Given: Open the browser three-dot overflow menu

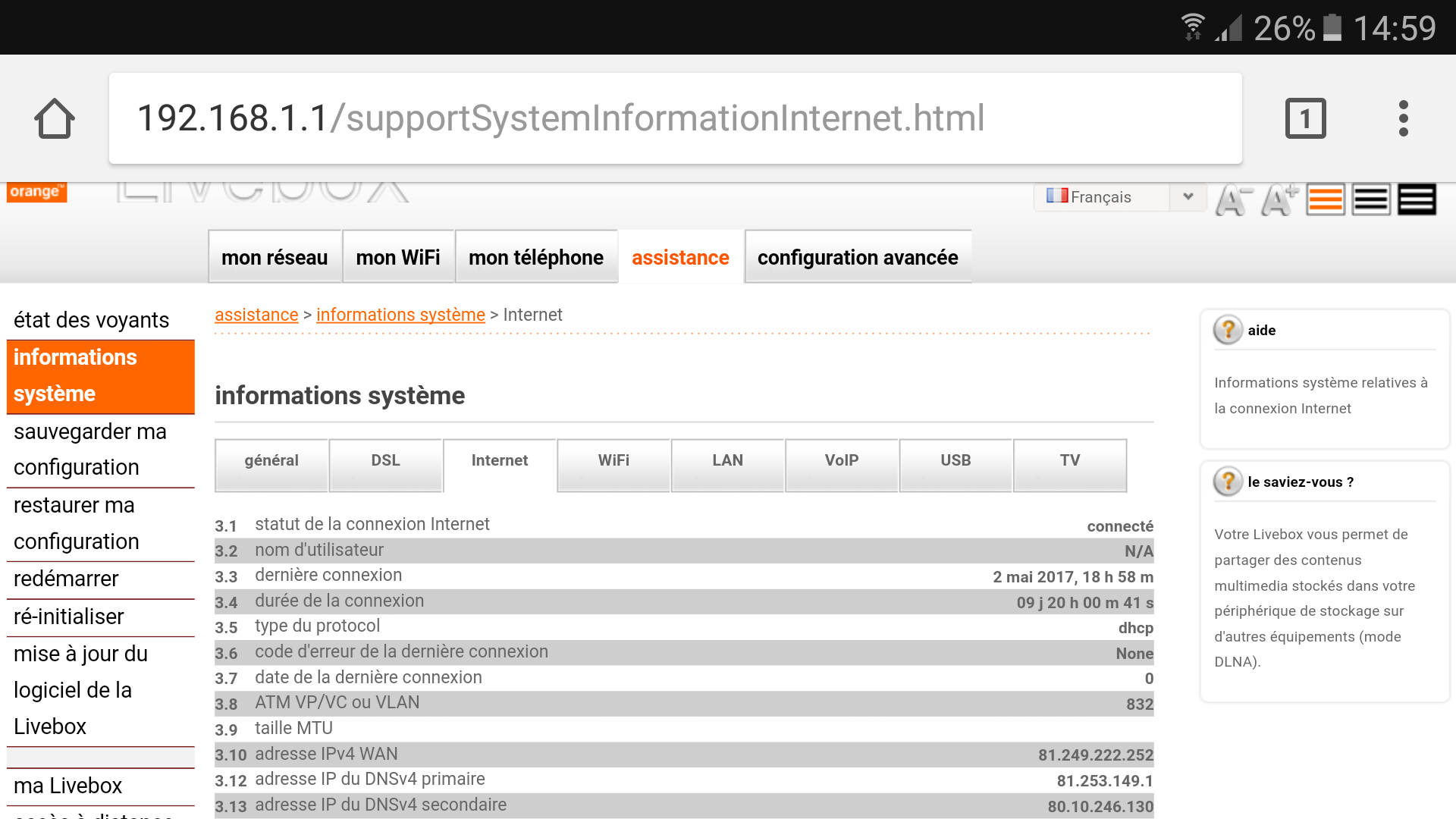Looking at the screenshot, I should (x=1403, y=118).
